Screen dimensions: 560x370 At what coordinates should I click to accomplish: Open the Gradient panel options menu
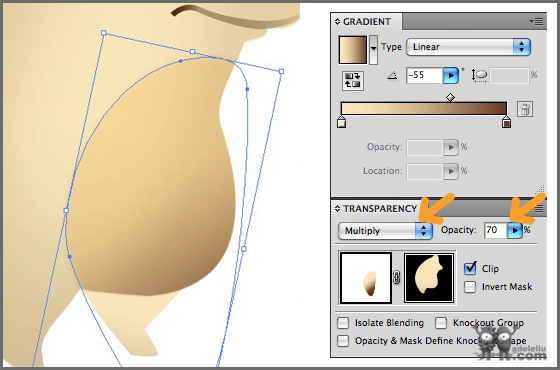[536, 21]
